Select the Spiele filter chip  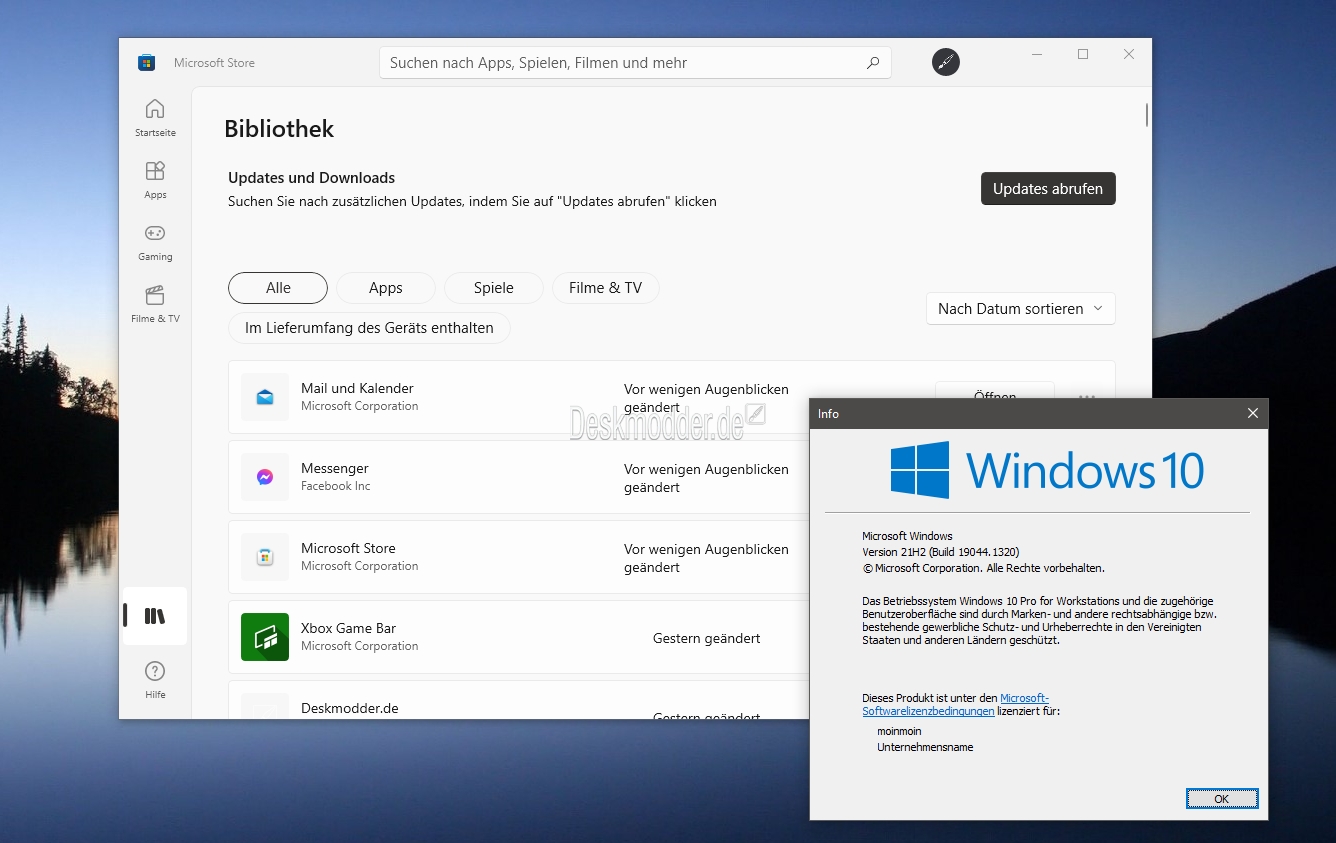point(494,288)
